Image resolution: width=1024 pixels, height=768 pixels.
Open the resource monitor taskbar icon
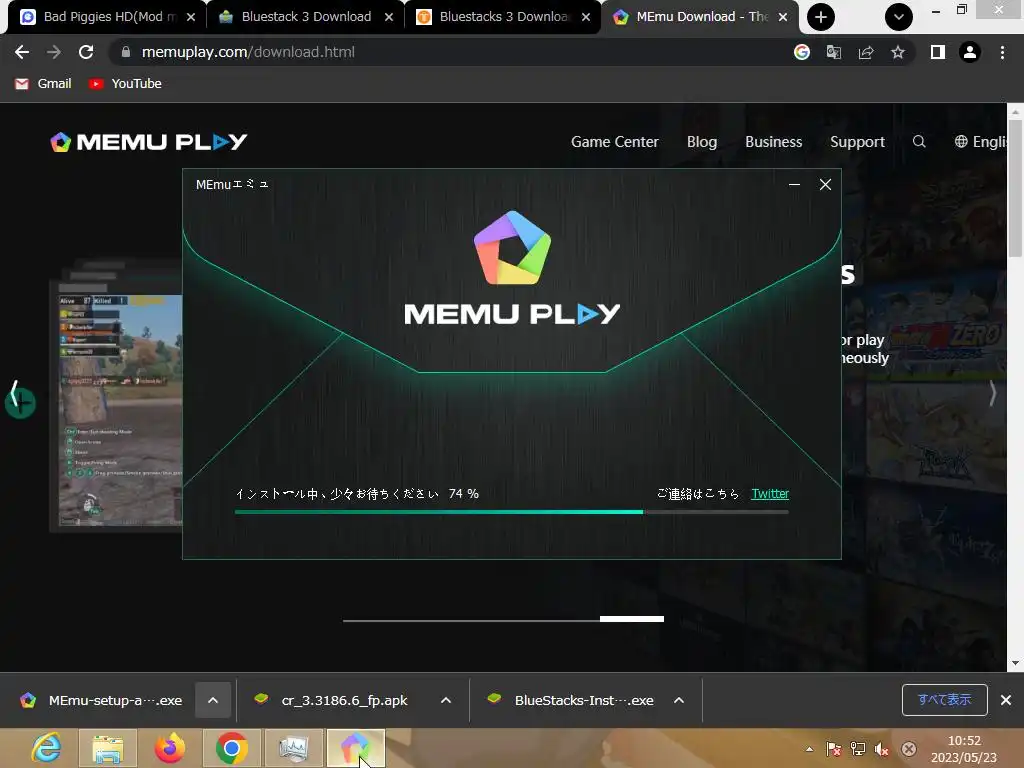click(x=294, y=748)
